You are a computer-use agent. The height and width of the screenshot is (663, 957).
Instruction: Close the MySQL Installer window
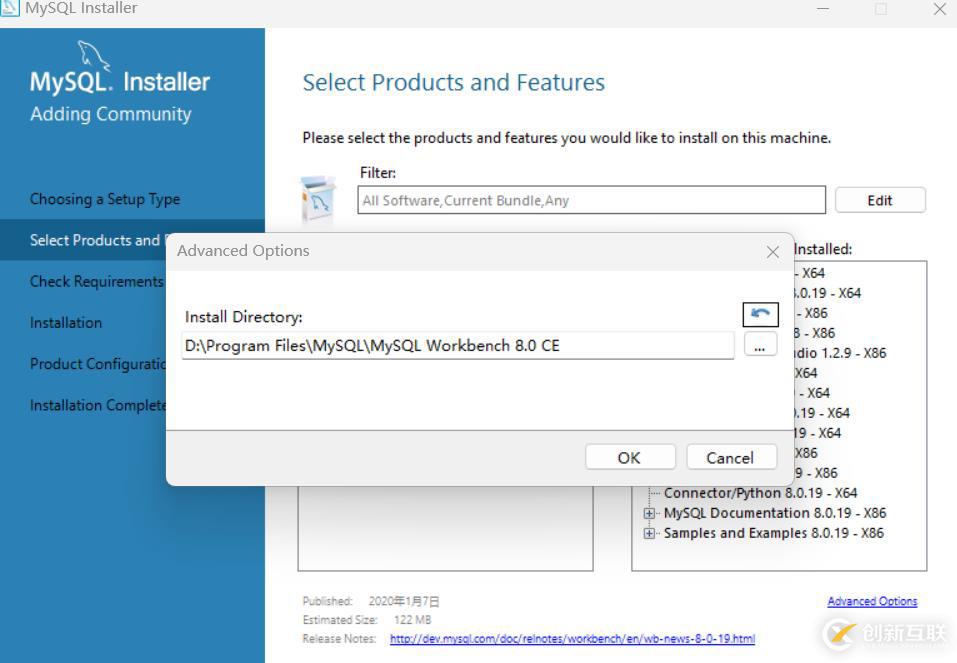click(939, 9)
